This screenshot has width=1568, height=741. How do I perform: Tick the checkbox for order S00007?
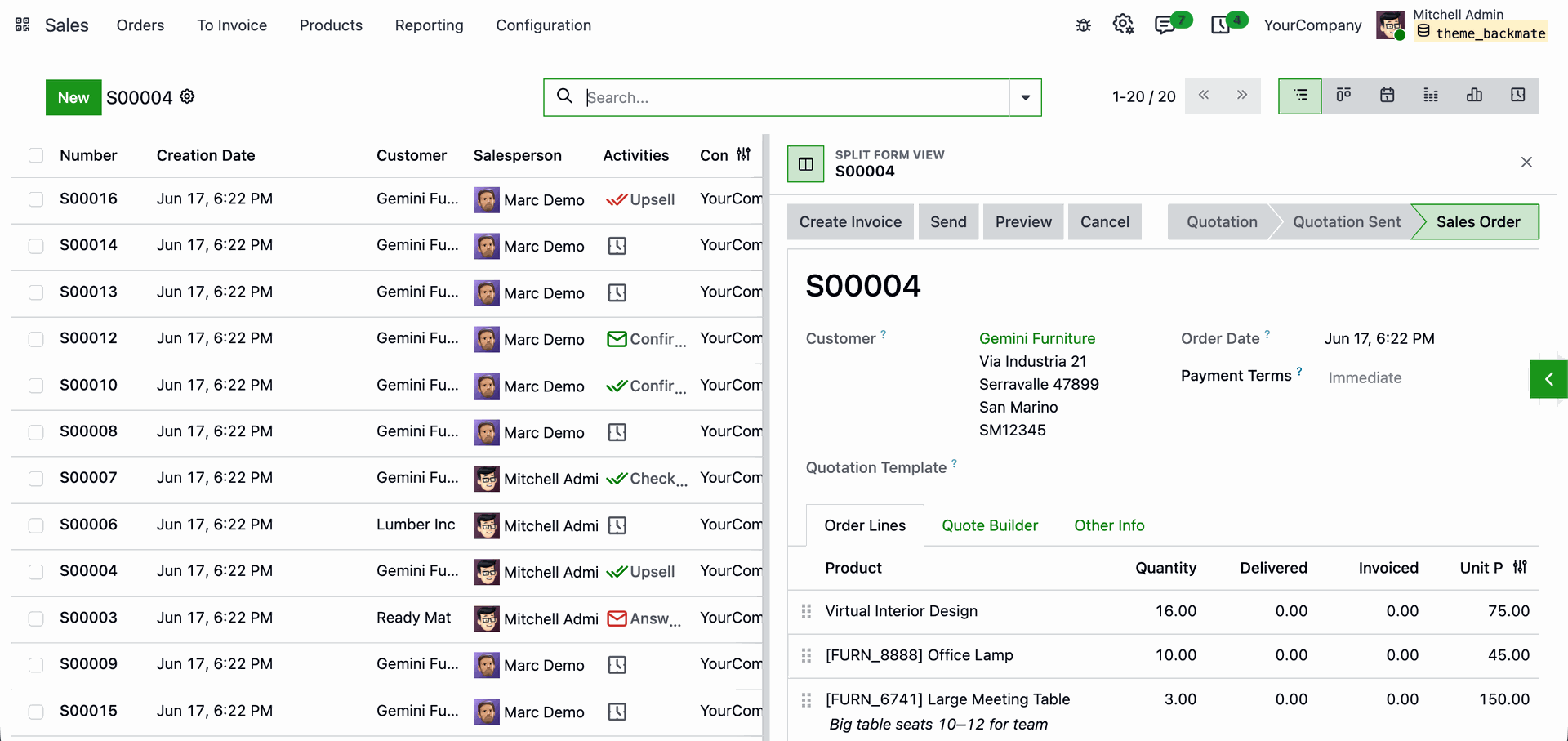tap(36, 479)
